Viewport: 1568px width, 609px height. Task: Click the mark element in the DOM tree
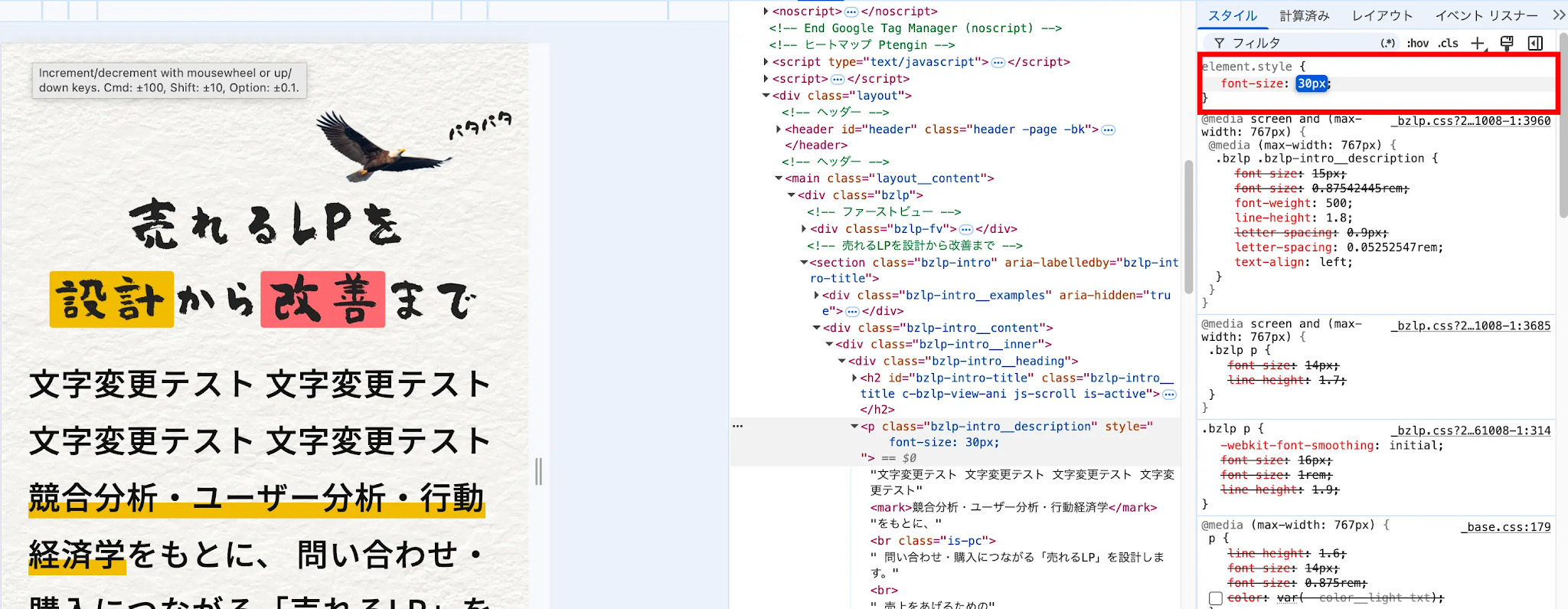click(1014, 507)
